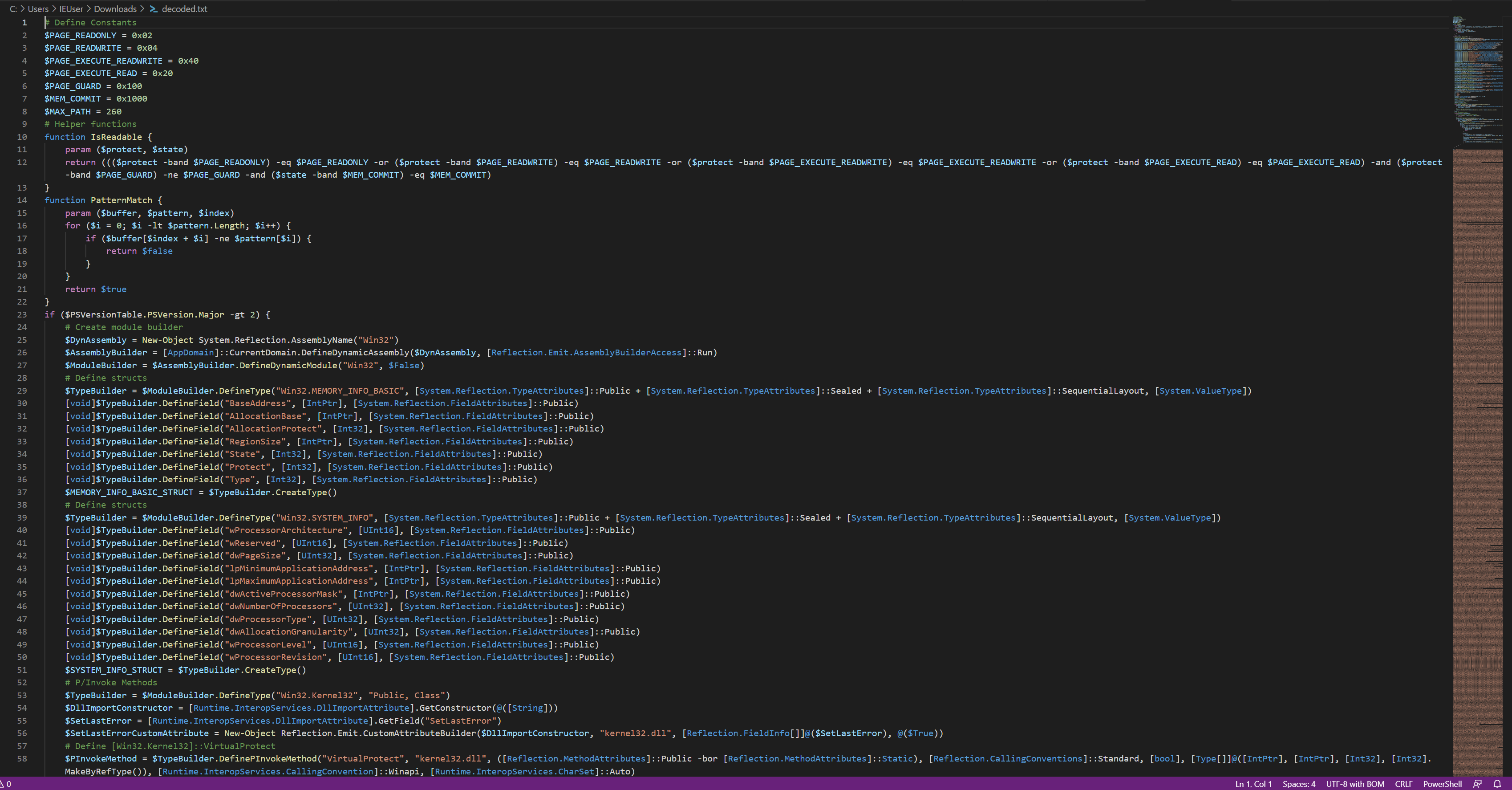The height and width of the screenshot is (790, 1512).
Task: Click the 'return $false' statement
Action: click(x=140, y=251)
